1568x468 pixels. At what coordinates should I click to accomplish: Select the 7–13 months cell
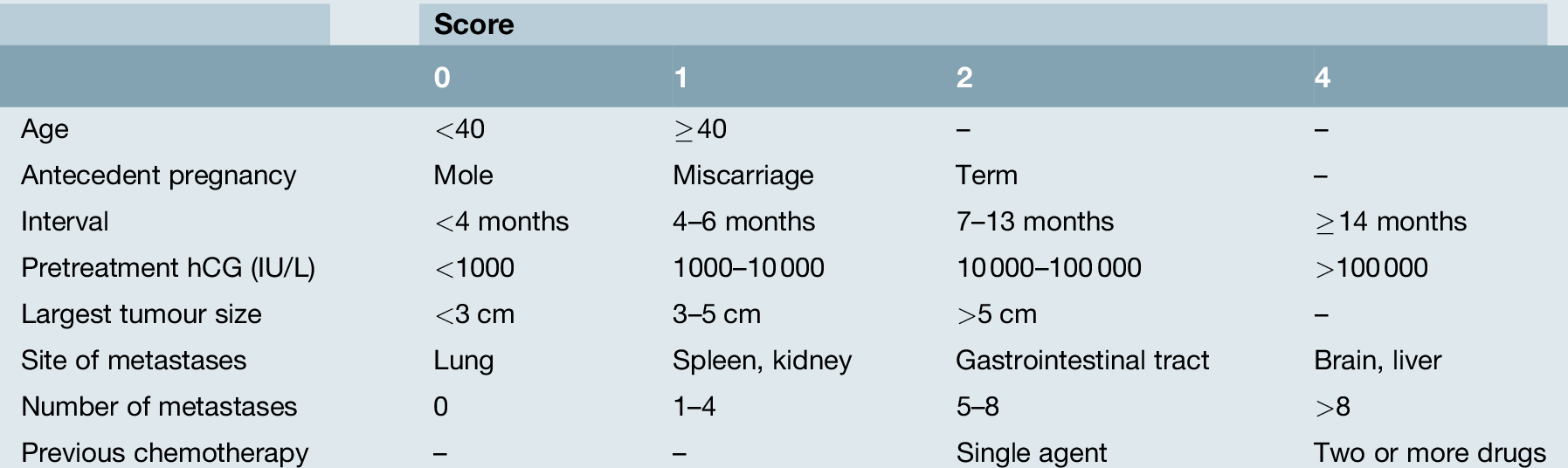pos(1034,222)
